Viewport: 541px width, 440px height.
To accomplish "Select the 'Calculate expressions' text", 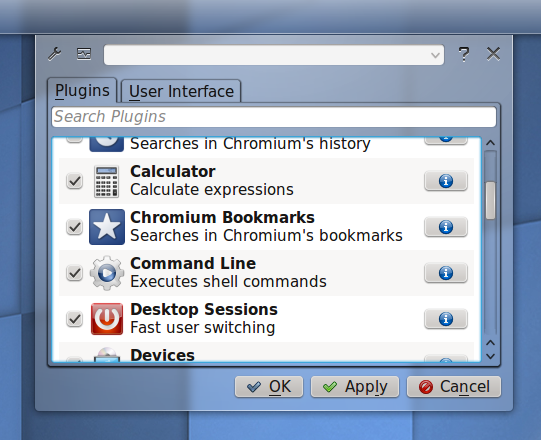I will (x=212, y=189).
